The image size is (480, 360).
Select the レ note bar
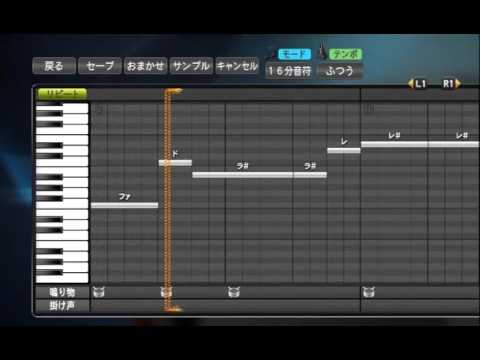(x=344, y=151)
